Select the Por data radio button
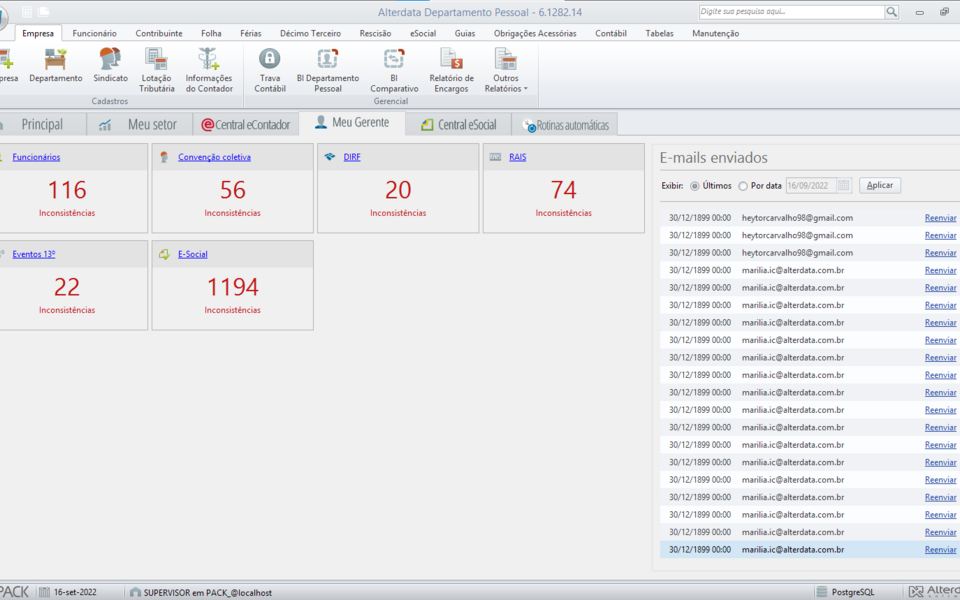This screenshot has width=960, height=600. coord(743,186)
